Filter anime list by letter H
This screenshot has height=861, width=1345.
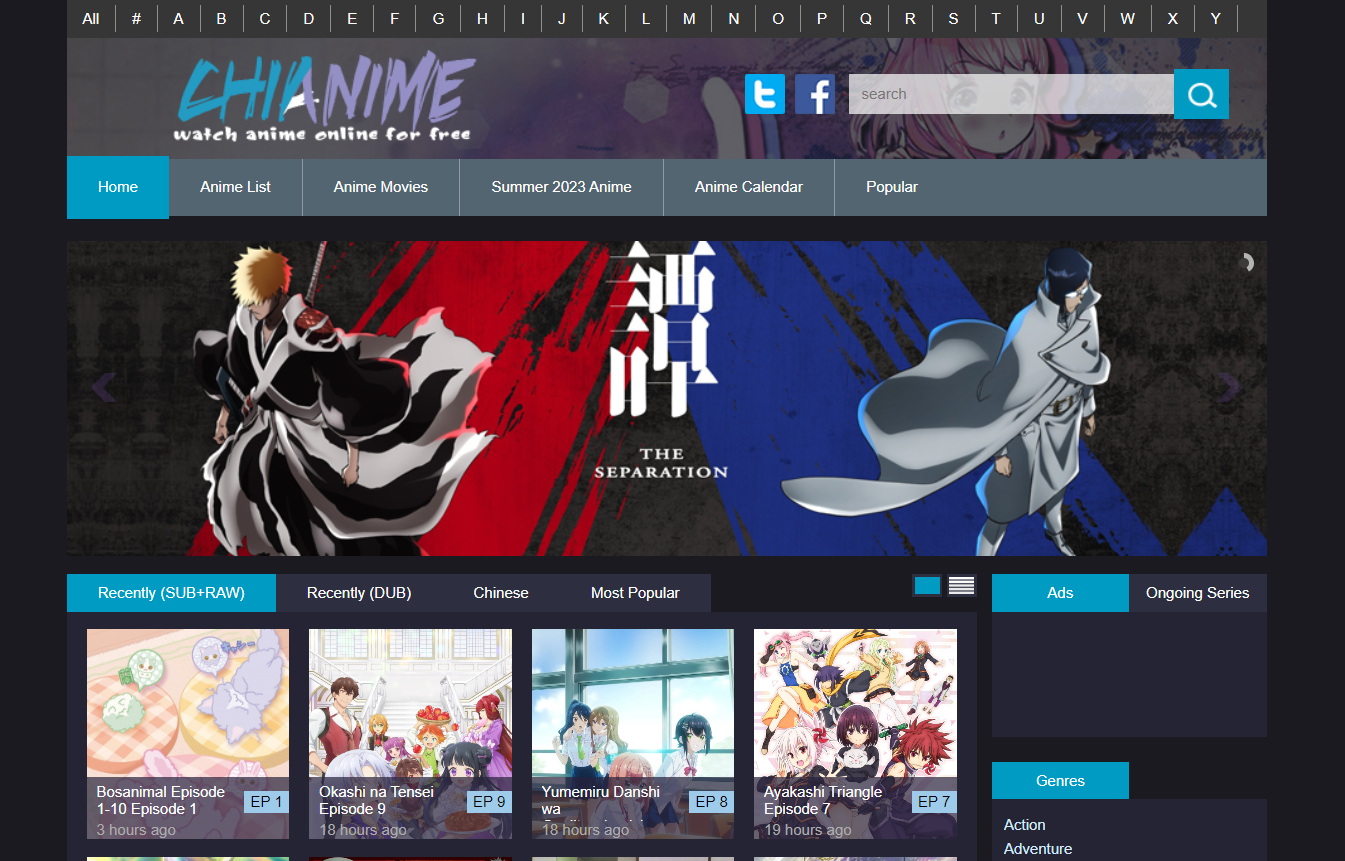pyautogui.click(x=482, y=19)
